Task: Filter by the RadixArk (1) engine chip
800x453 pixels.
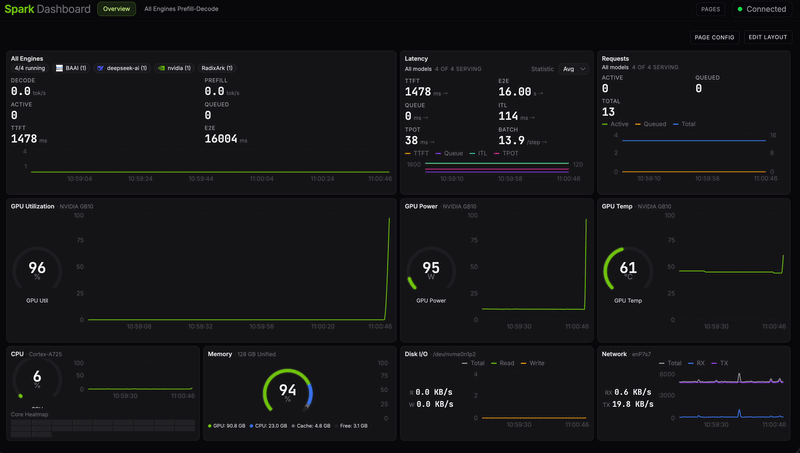Action: tap(217, 68)
